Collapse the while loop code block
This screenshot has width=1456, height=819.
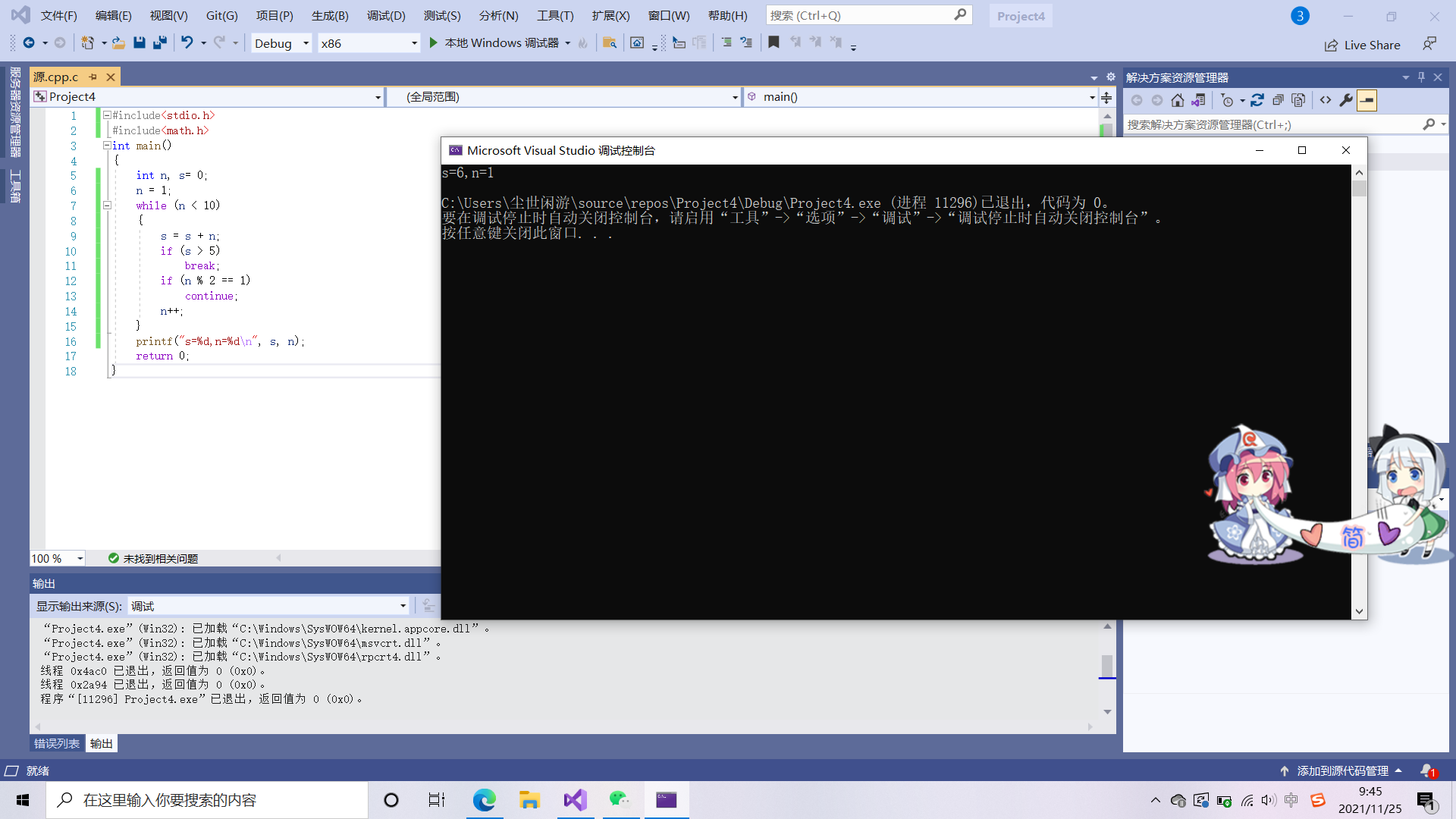[107, 206]
